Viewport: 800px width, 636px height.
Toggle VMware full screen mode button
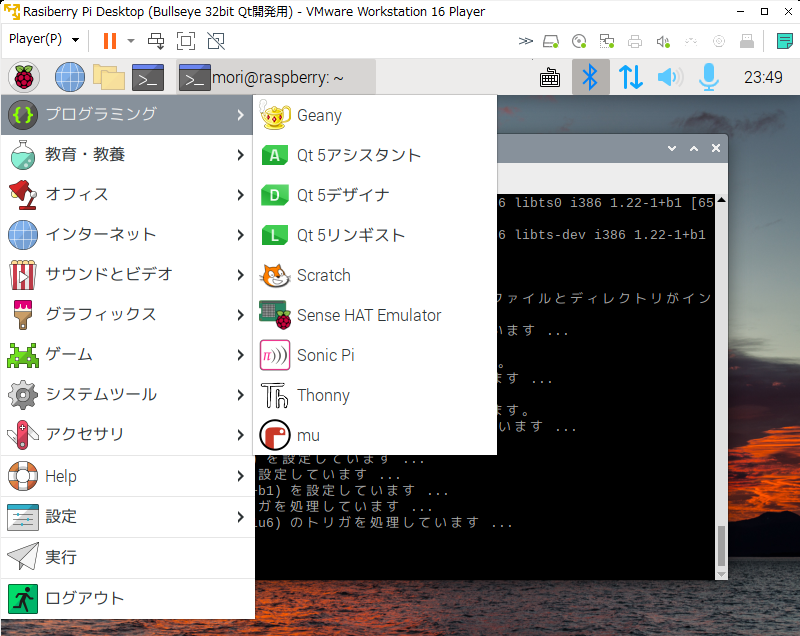pyautogui.click(x=186, y=41)
